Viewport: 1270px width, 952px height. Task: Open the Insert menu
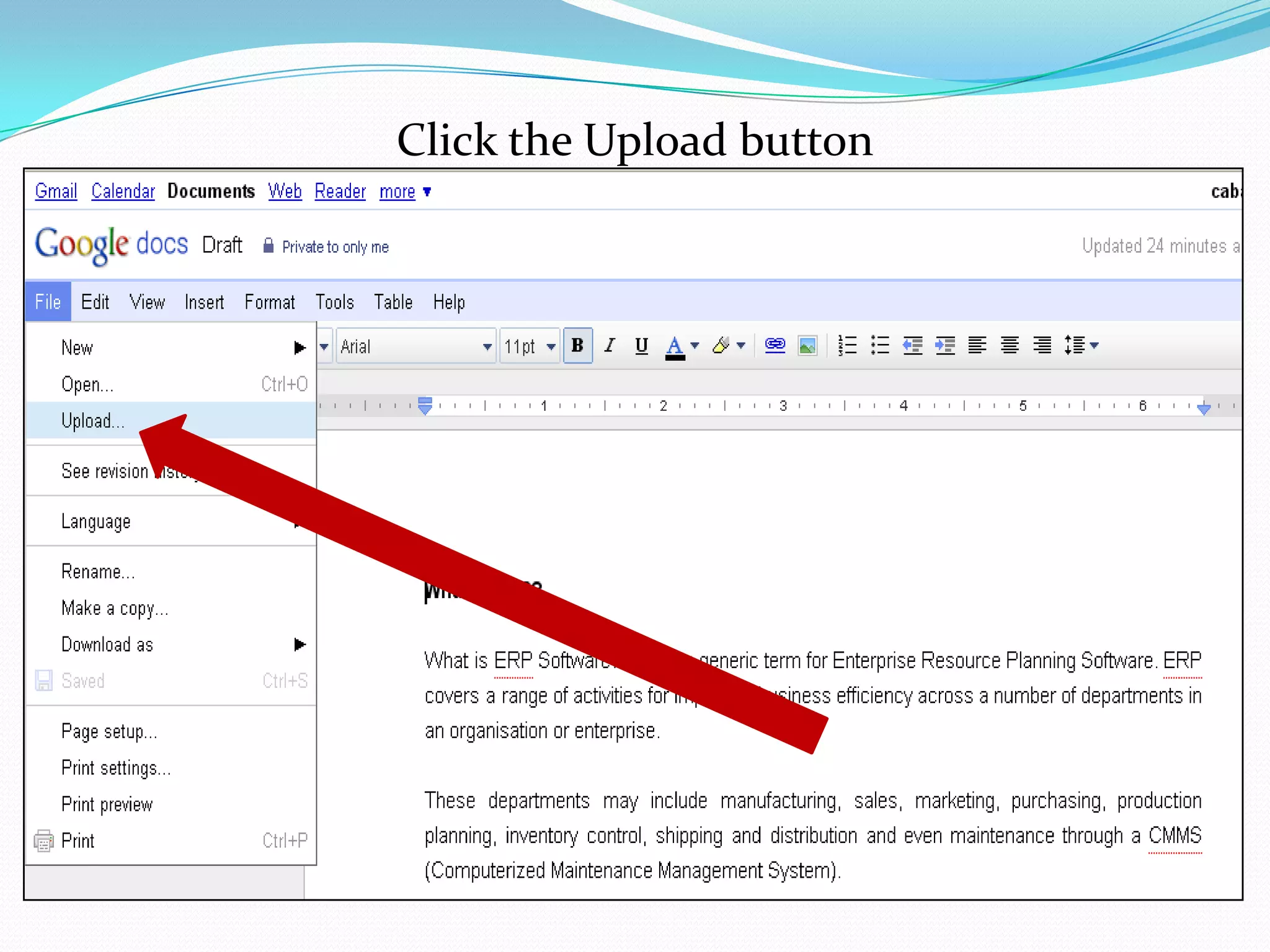(204, 302)
